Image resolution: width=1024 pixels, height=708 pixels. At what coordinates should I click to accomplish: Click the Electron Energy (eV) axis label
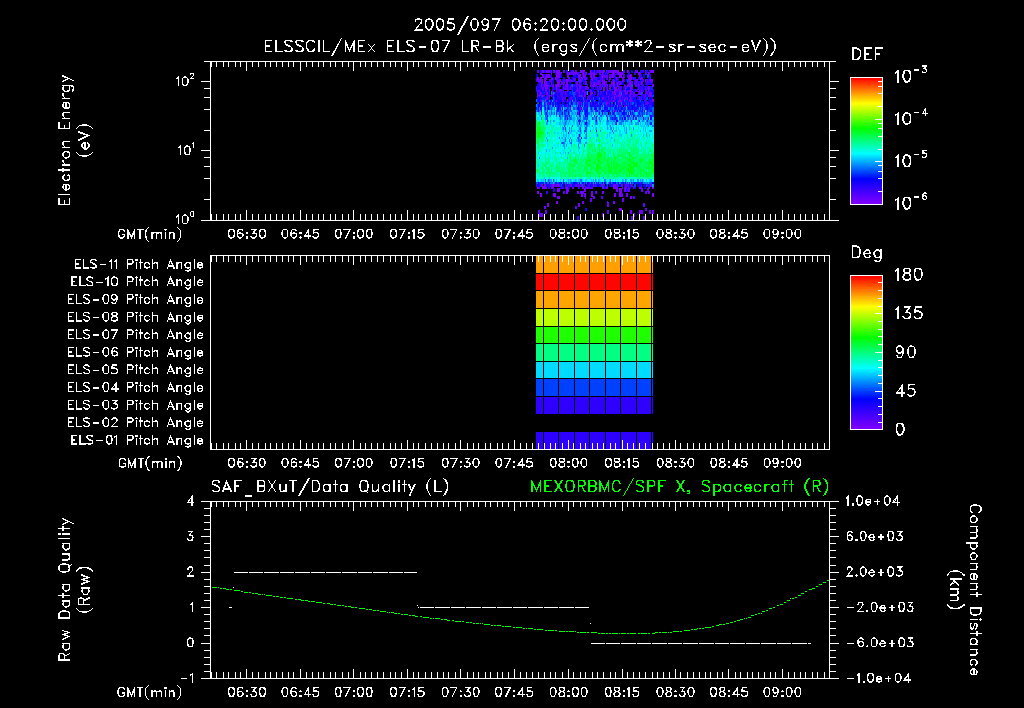coord(74,140)
